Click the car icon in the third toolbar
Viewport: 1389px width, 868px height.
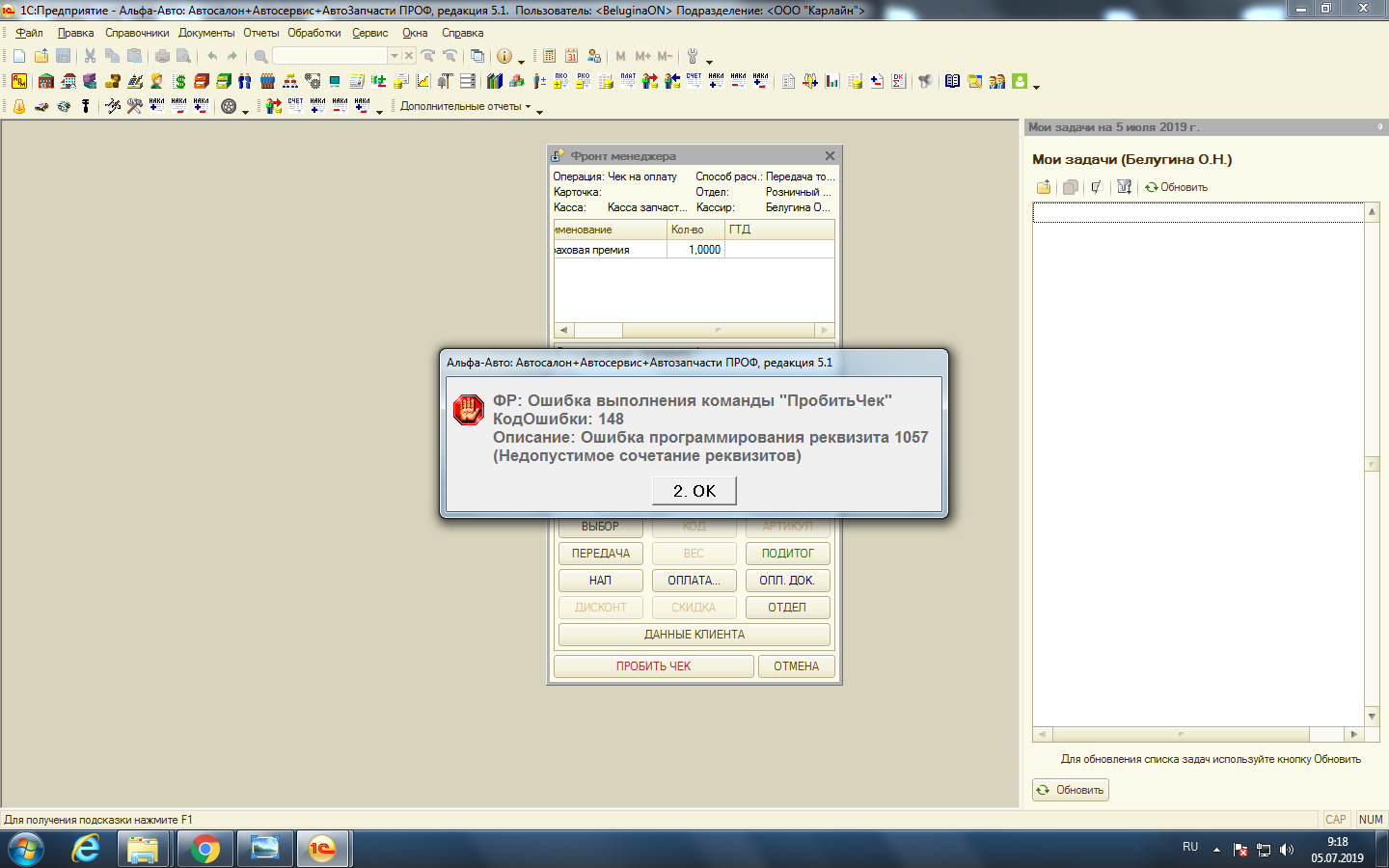[x=41, y=106]
